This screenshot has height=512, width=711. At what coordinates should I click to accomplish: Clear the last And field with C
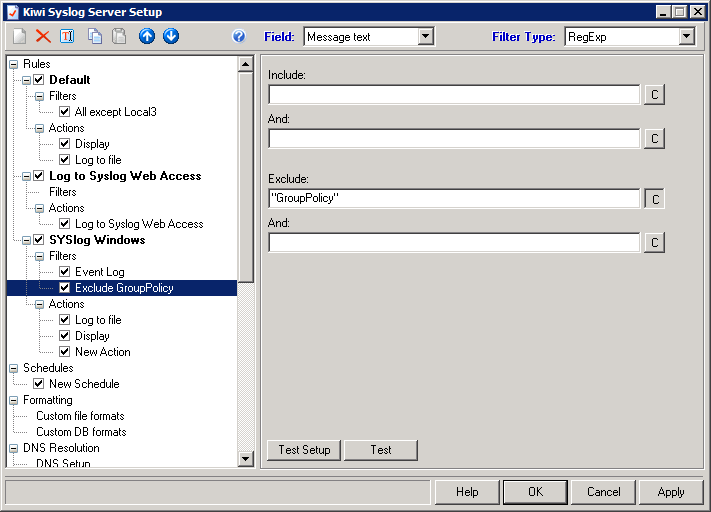click(x=654, y=242)
